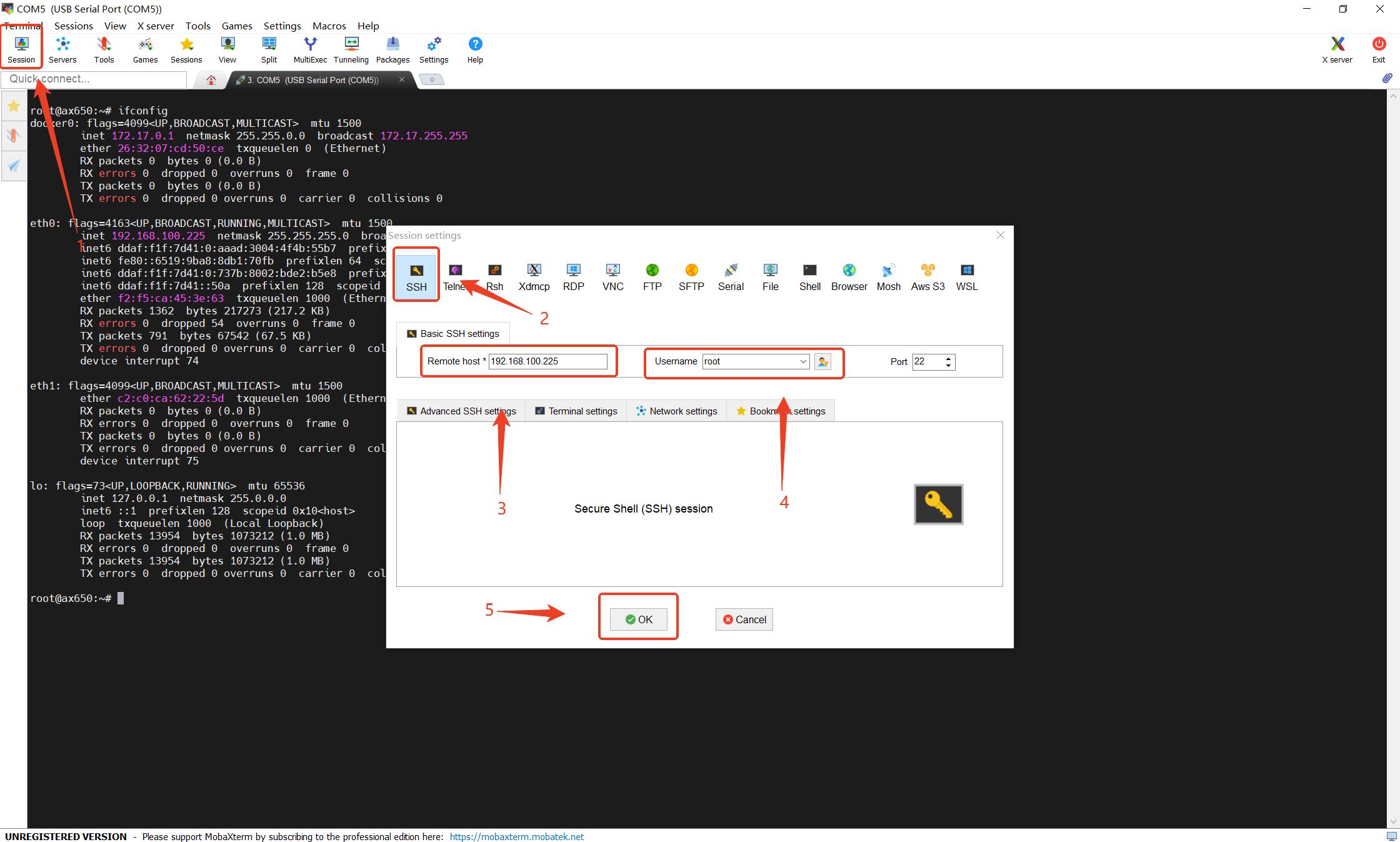Screen dimensions: 1400x842
Task: Open the Terminal menu
Action: click(22, 26)
